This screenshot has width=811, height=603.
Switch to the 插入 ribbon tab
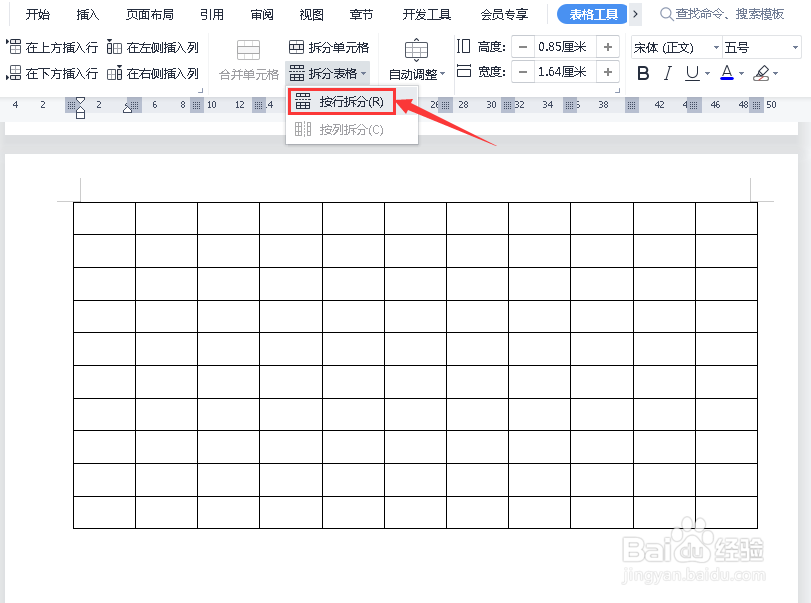coord(87,14)
